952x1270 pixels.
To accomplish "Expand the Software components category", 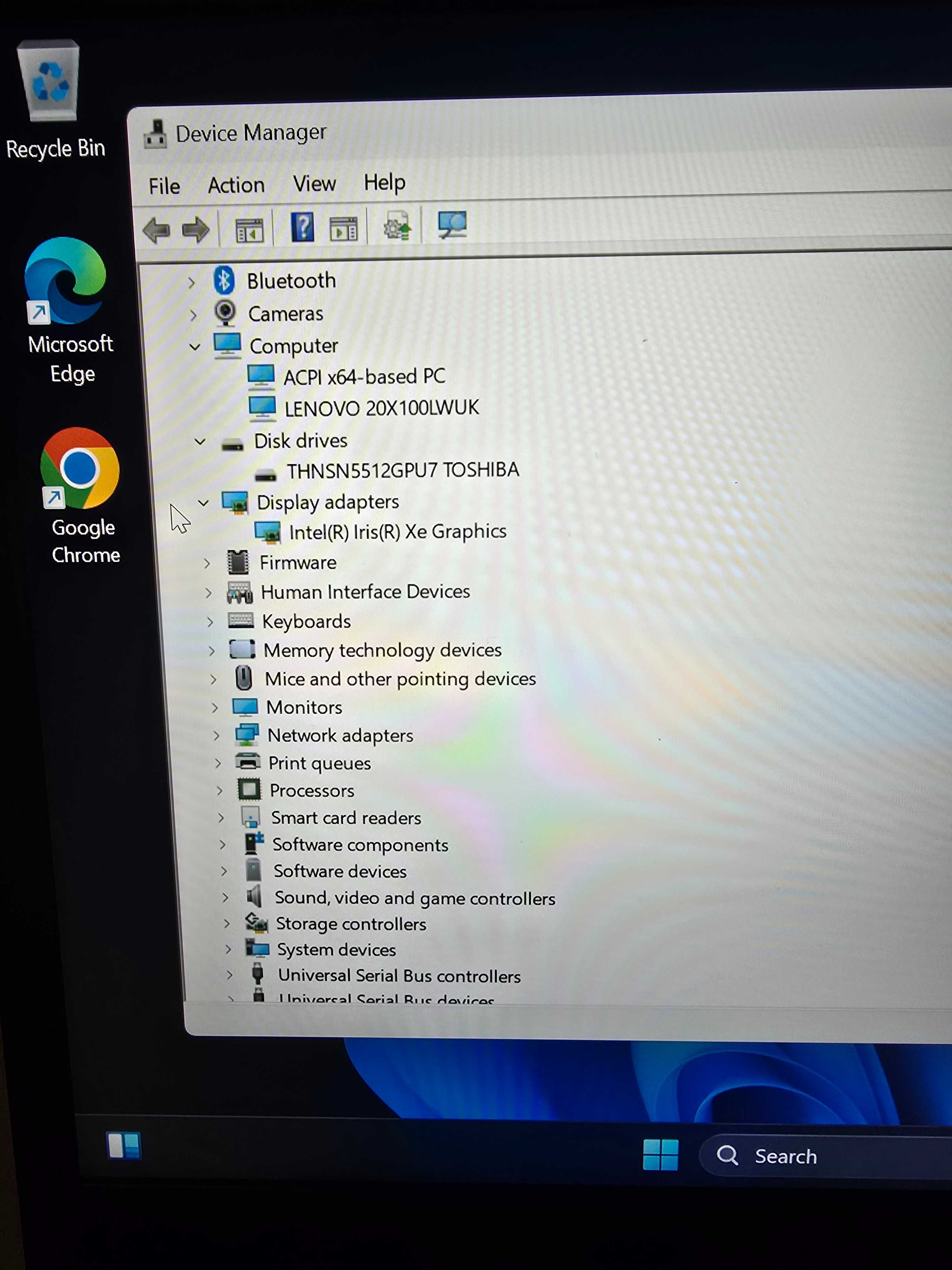I will point(223,845).
